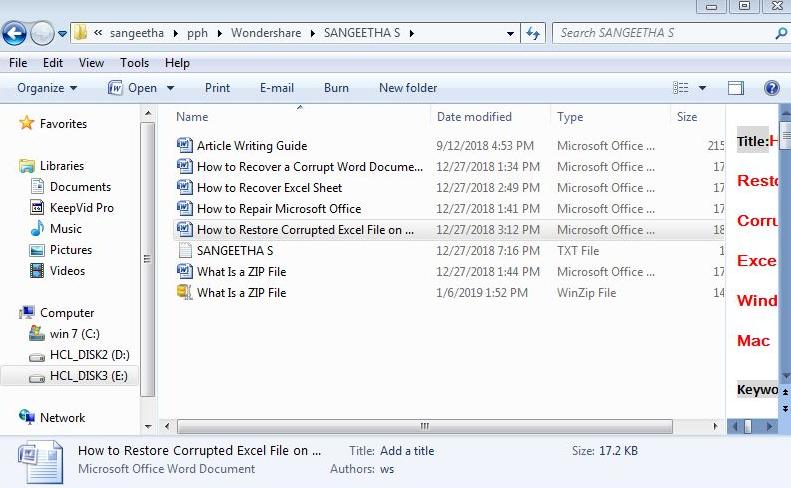Open the Organize dropdown
This screenshot has height=488, width=791.
47,88
